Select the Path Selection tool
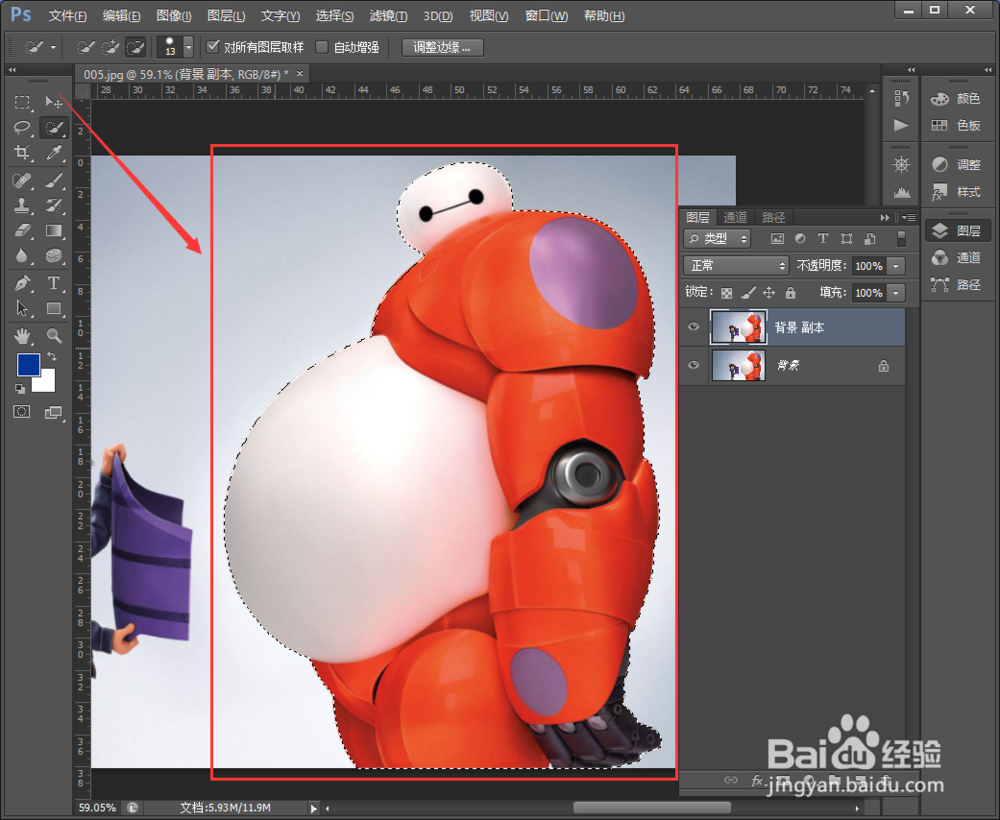1000x820 pixels. (x=22, y=309)
